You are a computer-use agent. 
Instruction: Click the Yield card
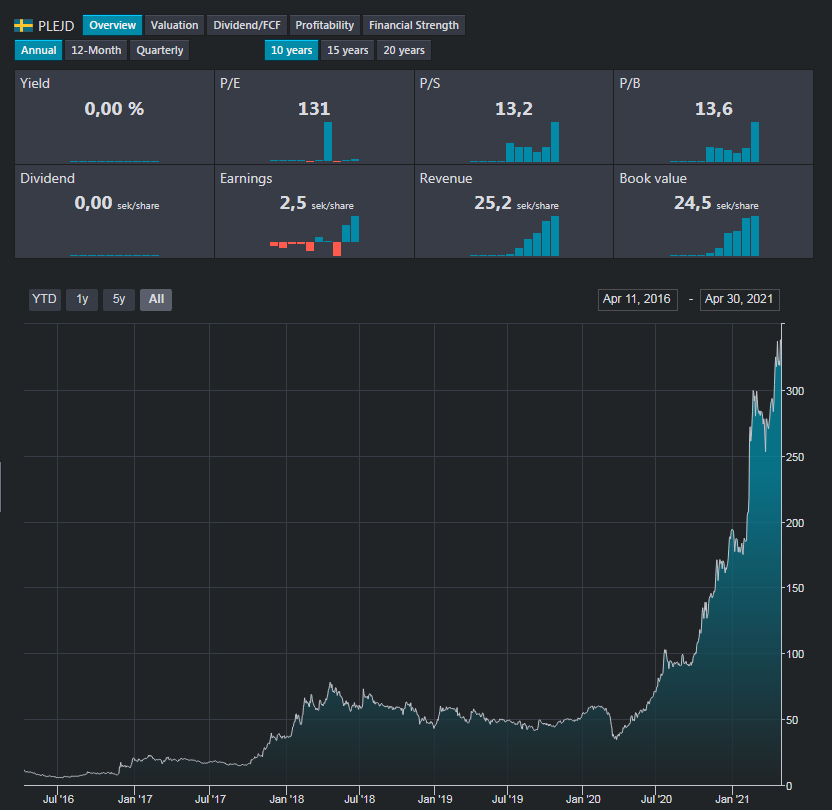(x=114, y=117)
